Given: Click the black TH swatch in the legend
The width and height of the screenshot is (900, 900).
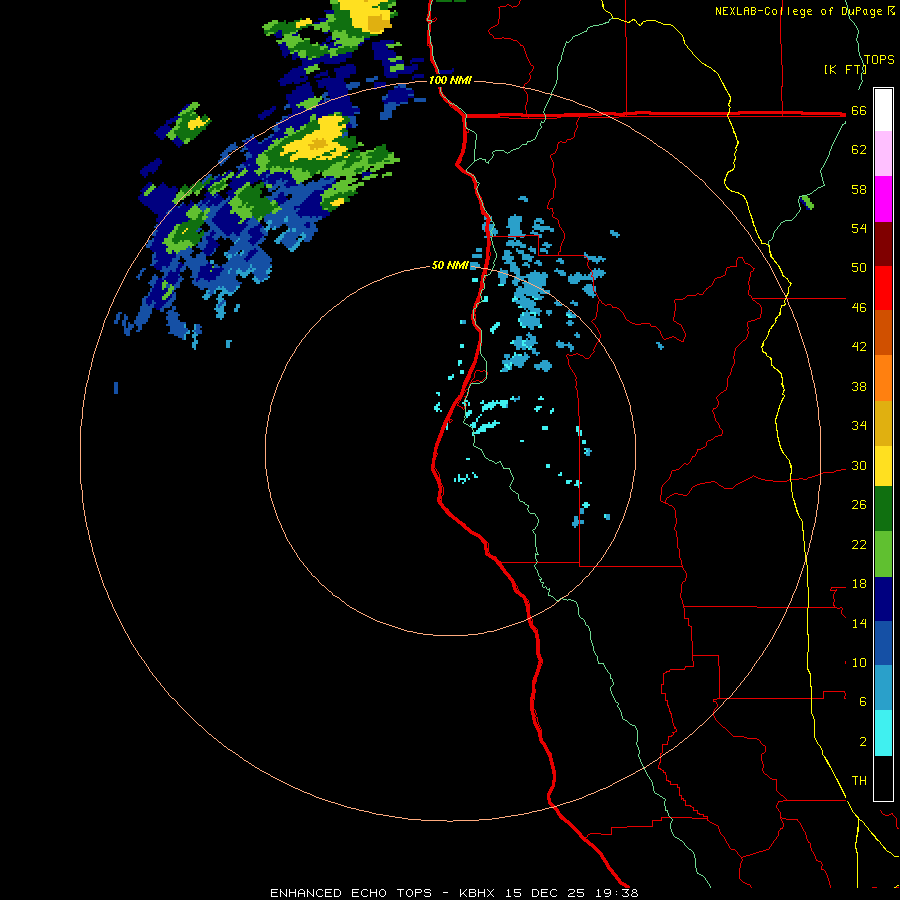Looking at the screenshot, I should coord(883,778).
